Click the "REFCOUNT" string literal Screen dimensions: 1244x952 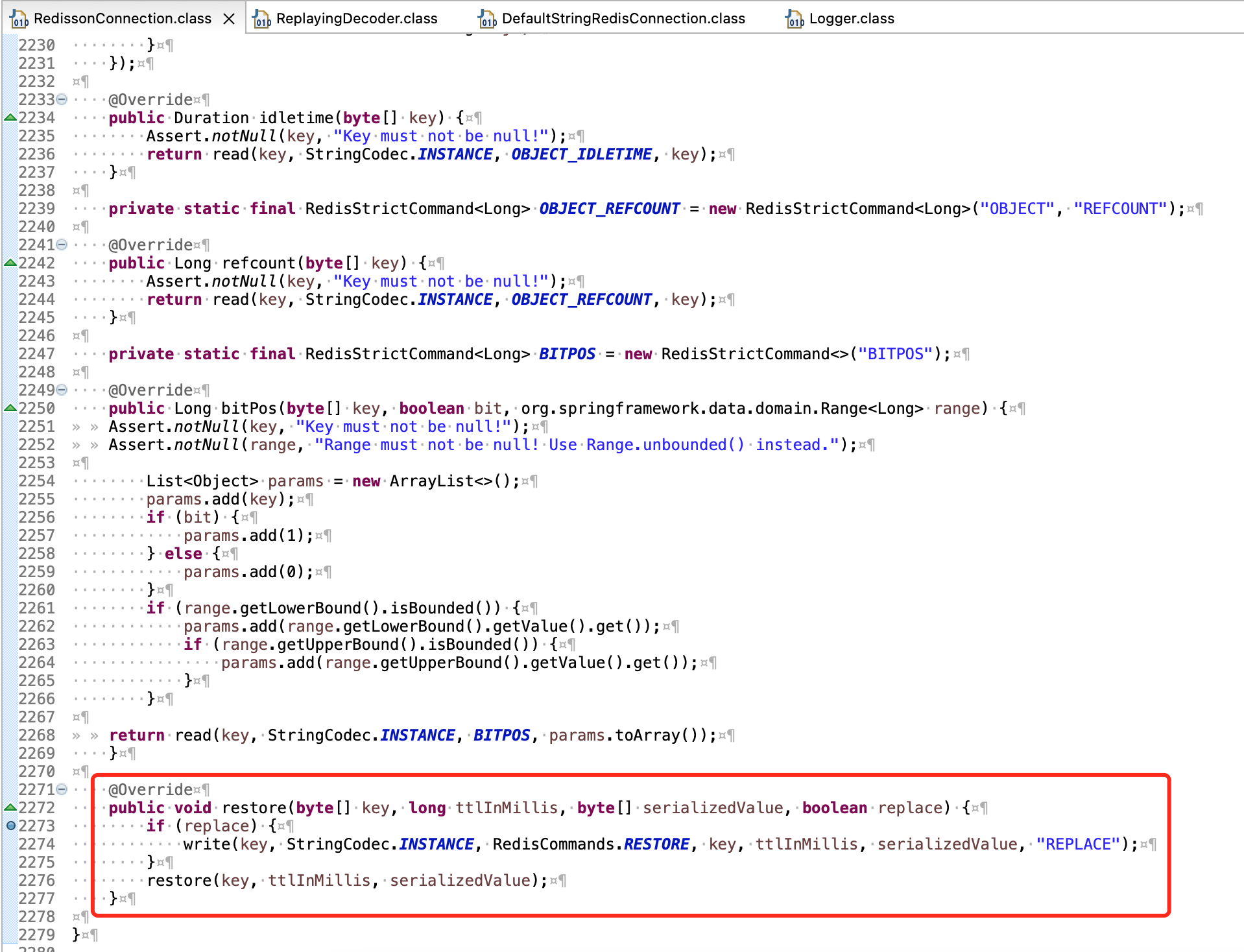tap(1120, 209)
